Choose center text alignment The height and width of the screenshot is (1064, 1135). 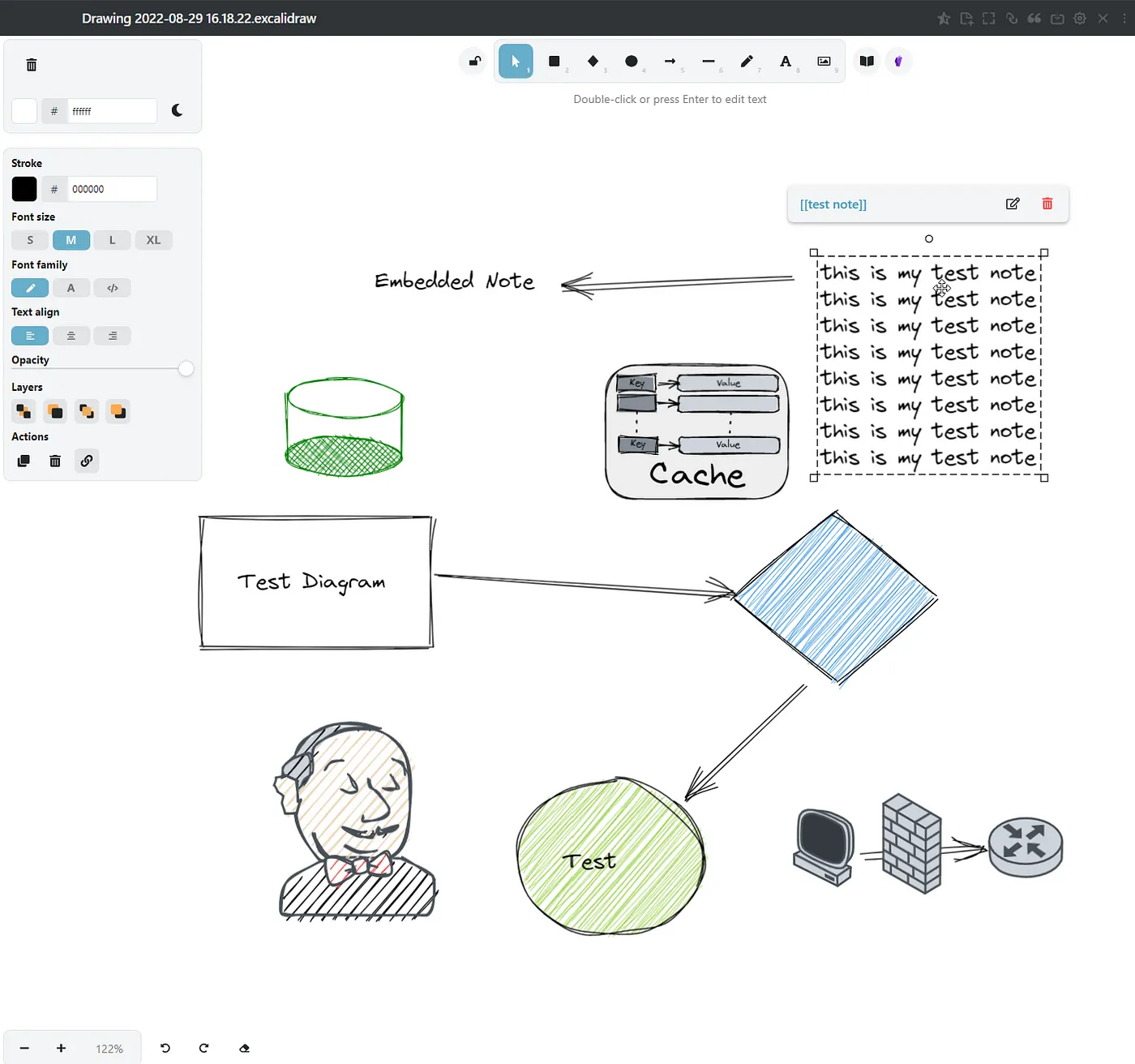tap(71, 336)
